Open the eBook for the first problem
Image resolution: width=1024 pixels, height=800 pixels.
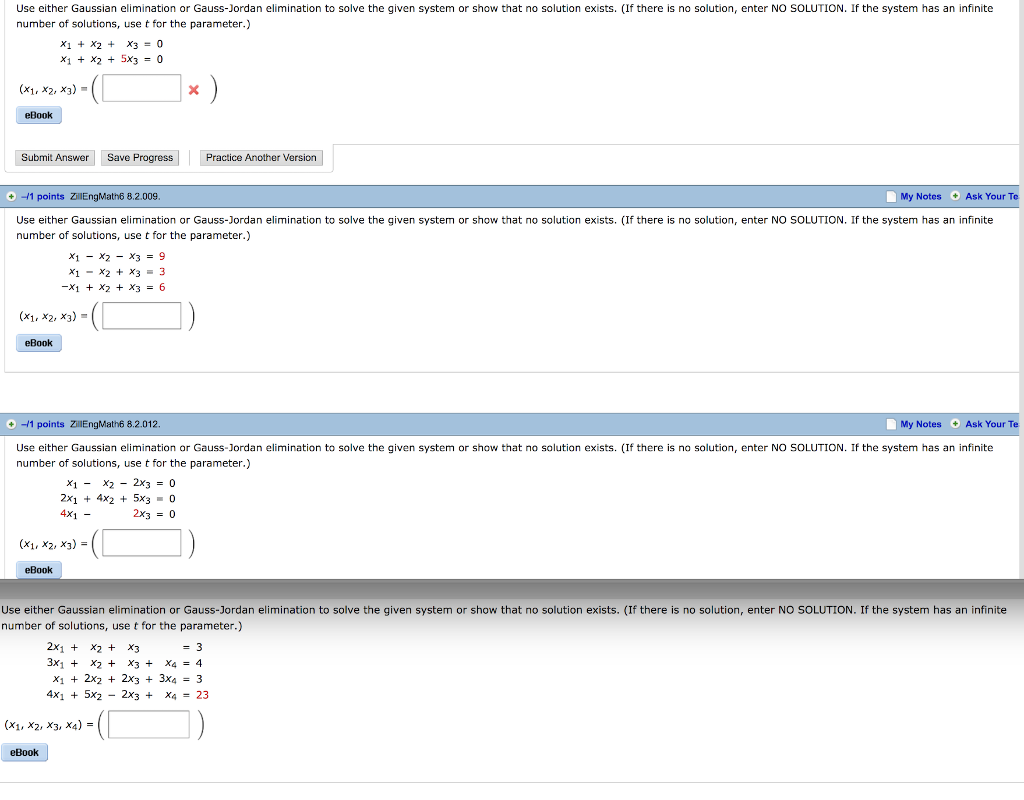coord(38,114)
